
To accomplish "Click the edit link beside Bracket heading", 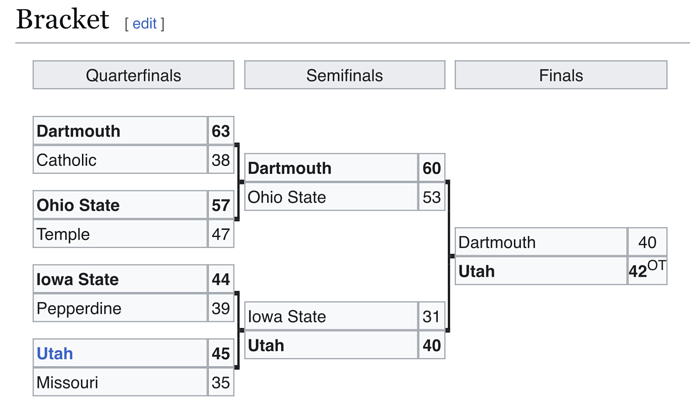I will (x=144, y=23).
